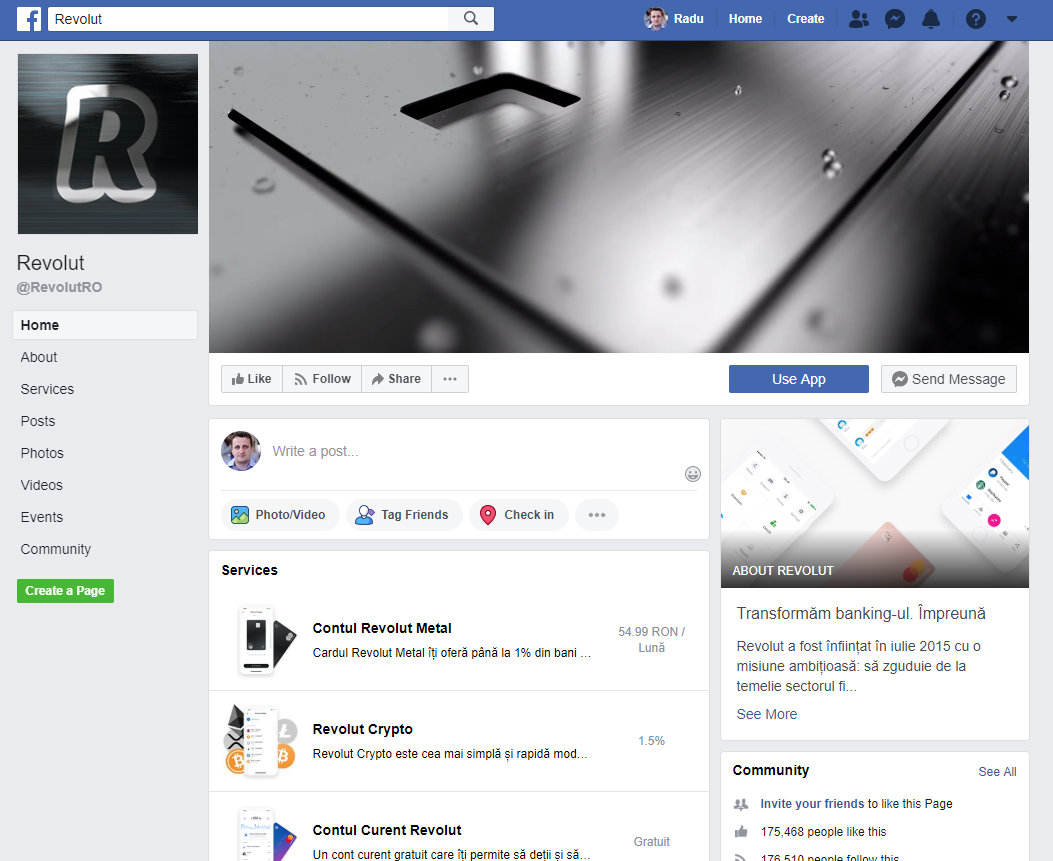Screen dimensions: 1053x861
Task: Click the friends icon beside Invite your friends
Action: click(x=741, y=804)
